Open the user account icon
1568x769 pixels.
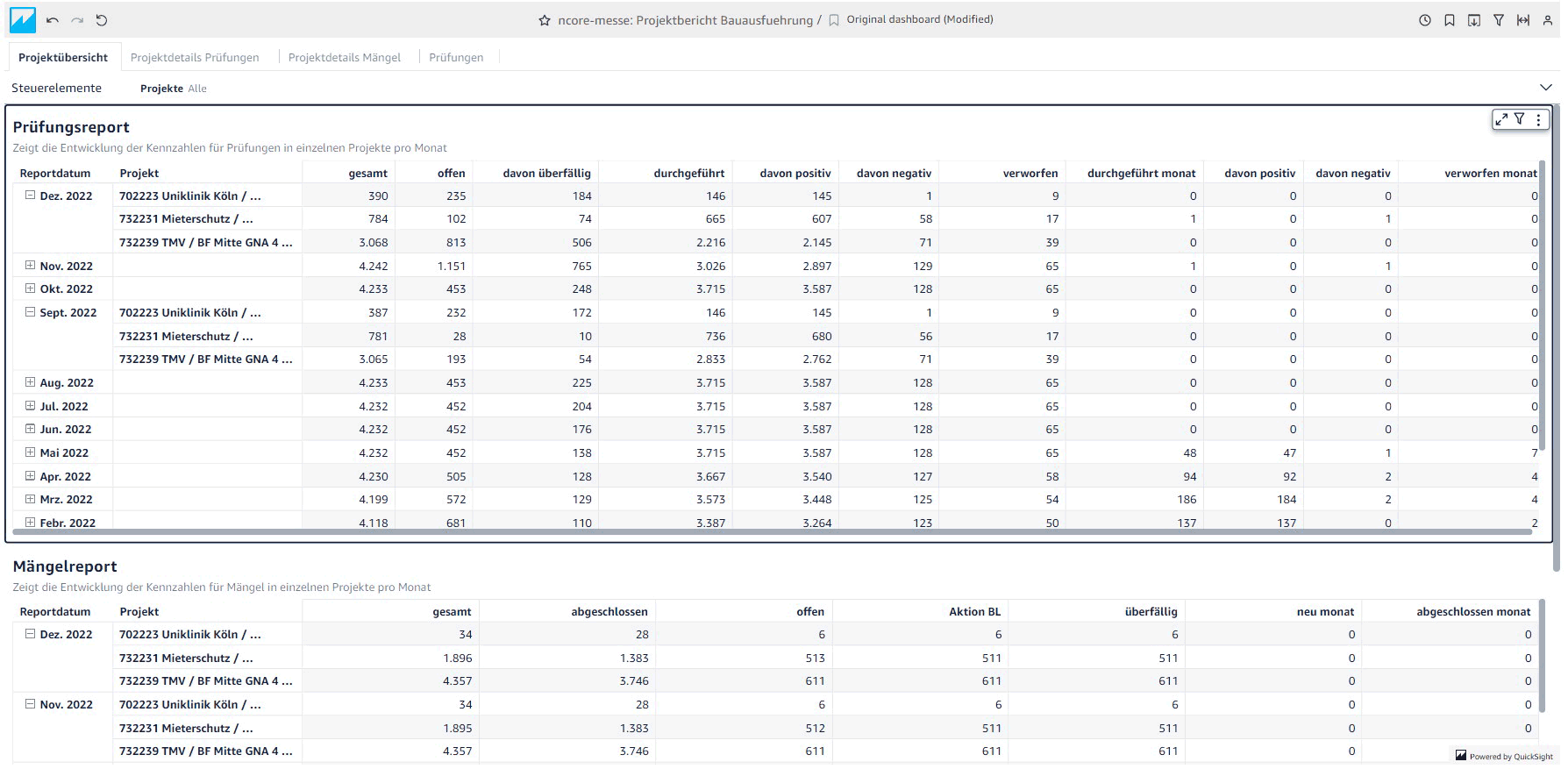1548,20
